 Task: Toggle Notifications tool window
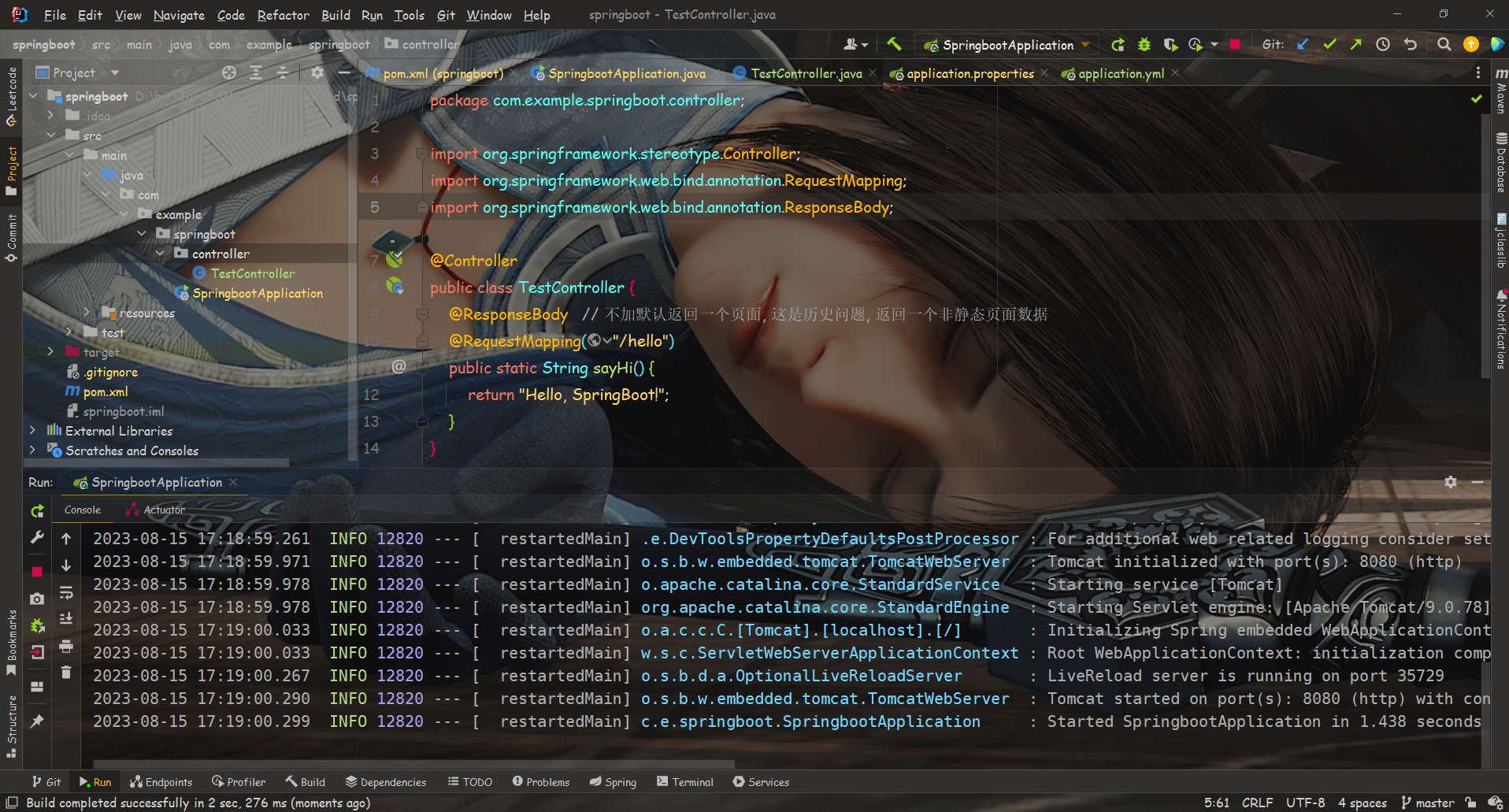coord(1501,328)
